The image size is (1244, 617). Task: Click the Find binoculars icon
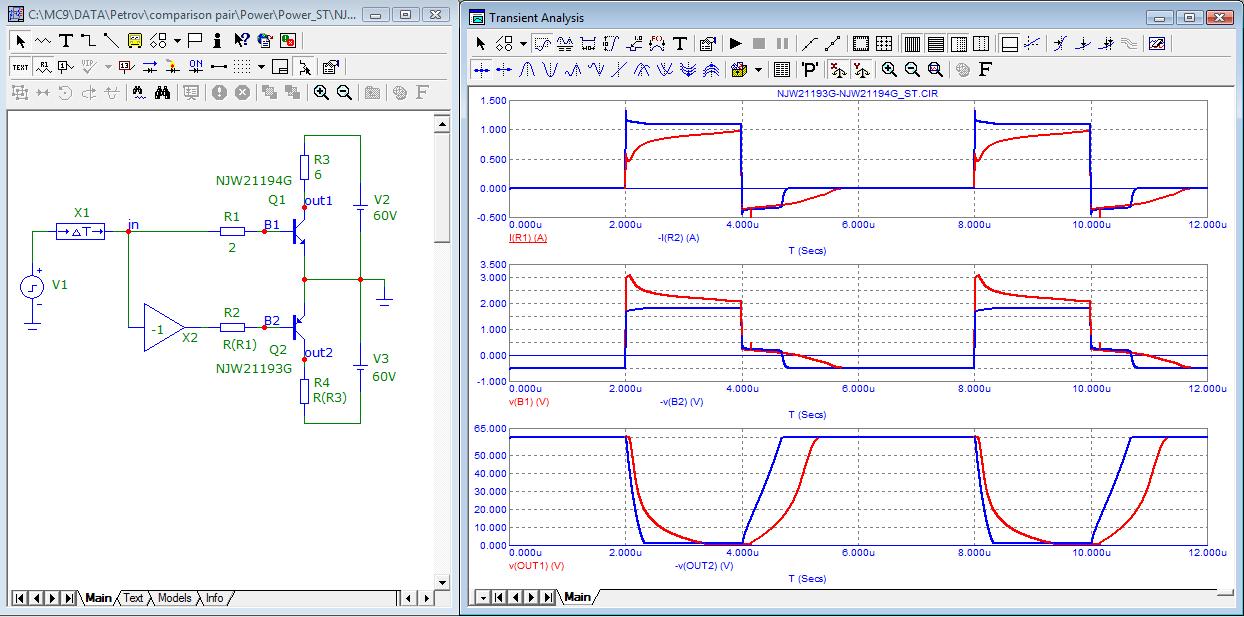[x=163, y=93]
